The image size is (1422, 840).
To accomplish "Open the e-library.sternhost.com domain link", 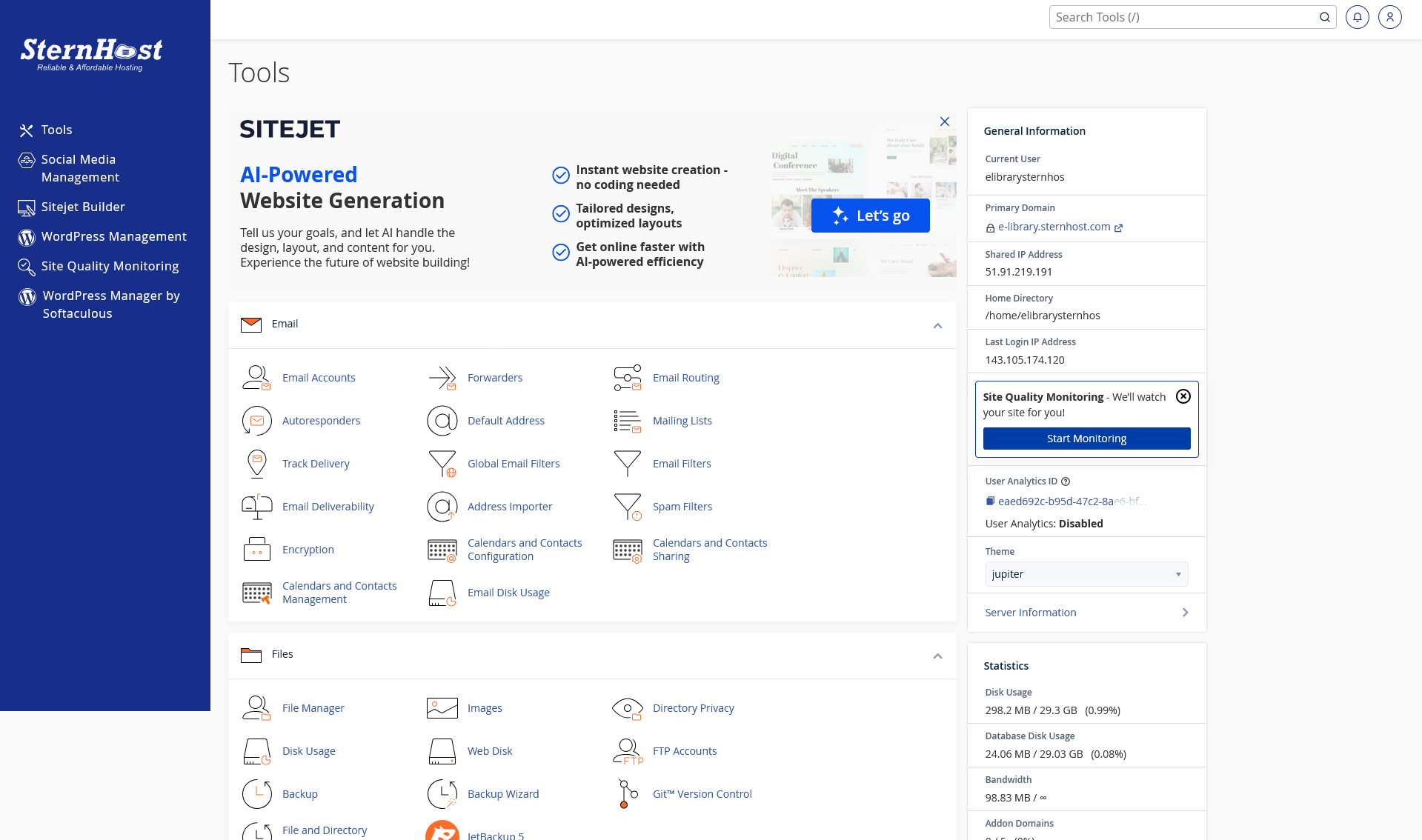I will 1054,227.
